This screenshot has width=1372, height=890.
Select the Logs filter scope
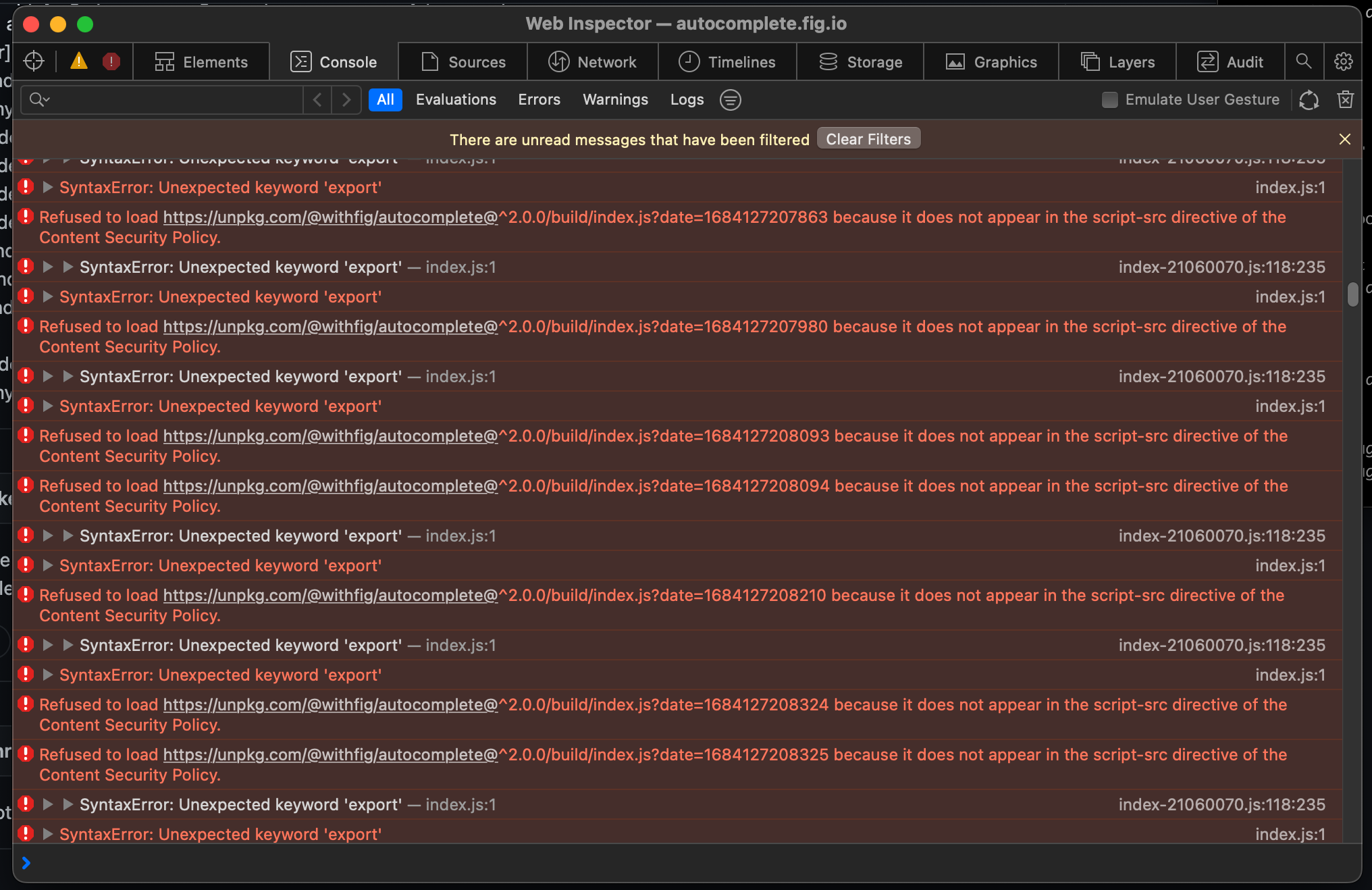tap(687, 99)
